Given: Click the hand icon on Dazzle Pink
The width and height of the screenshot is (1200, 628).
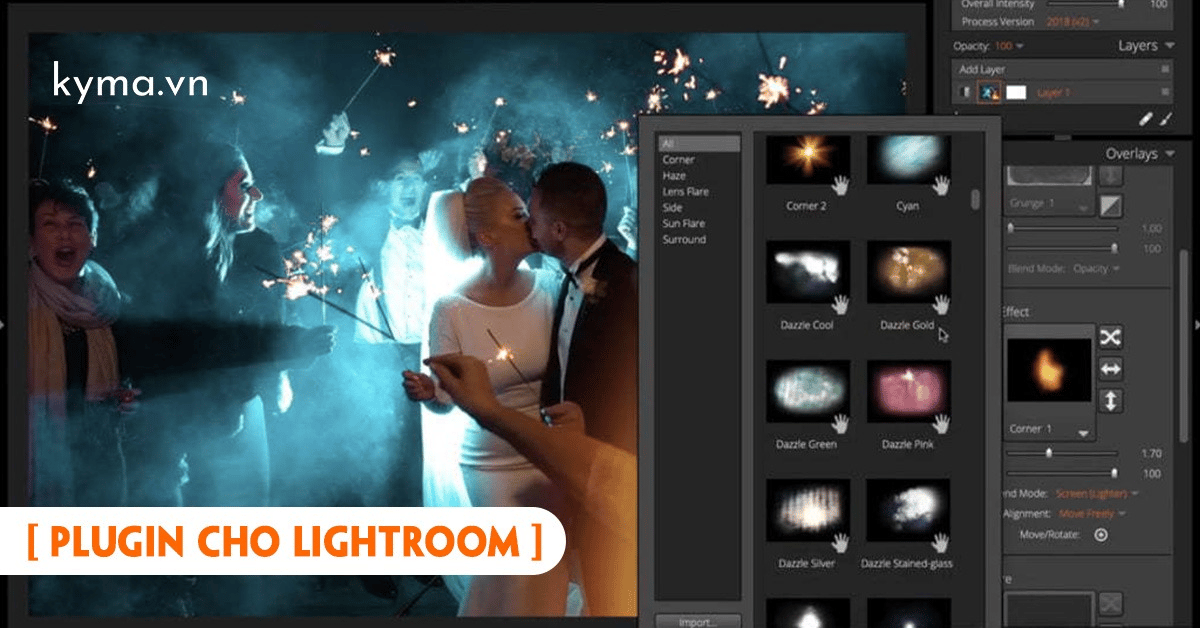Looking at the screenshot, I should pyautogui.click(x=940, y=423).
